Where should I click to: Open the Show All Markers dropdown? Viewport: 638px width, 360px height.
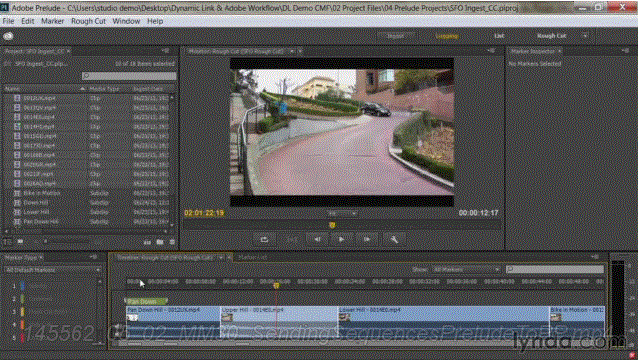click(x=467, y=269)
